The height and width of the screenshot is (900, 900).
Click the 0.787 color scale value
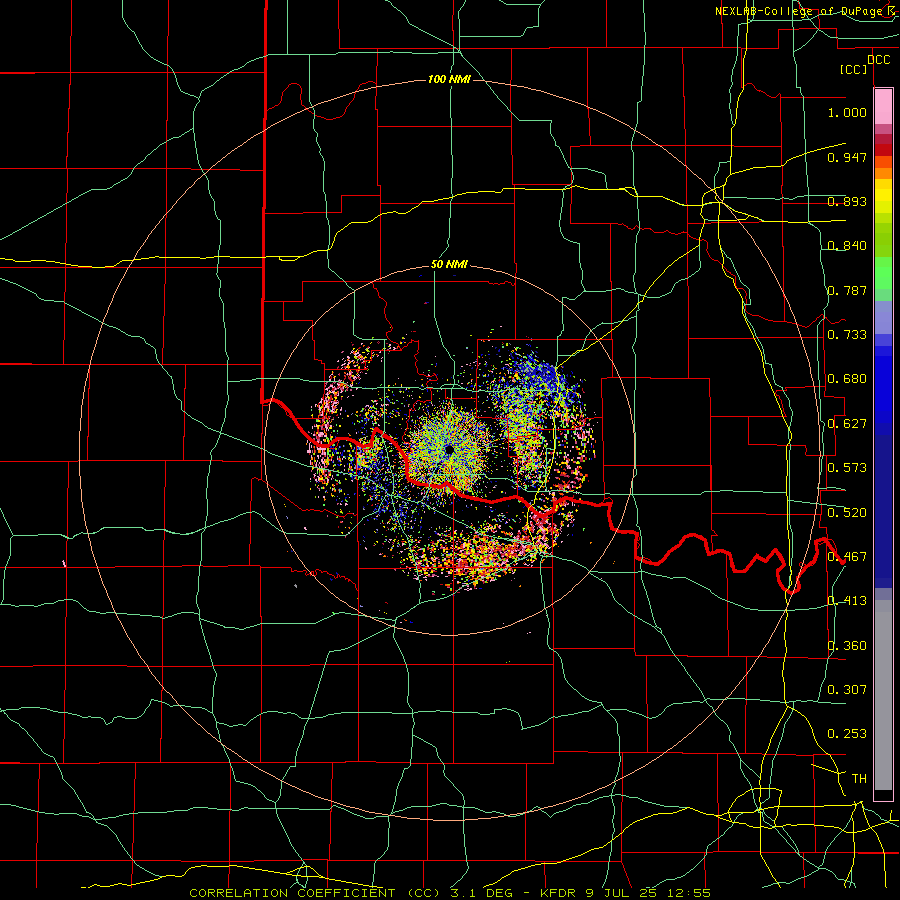pyautogui.click(x=847, y=290)
